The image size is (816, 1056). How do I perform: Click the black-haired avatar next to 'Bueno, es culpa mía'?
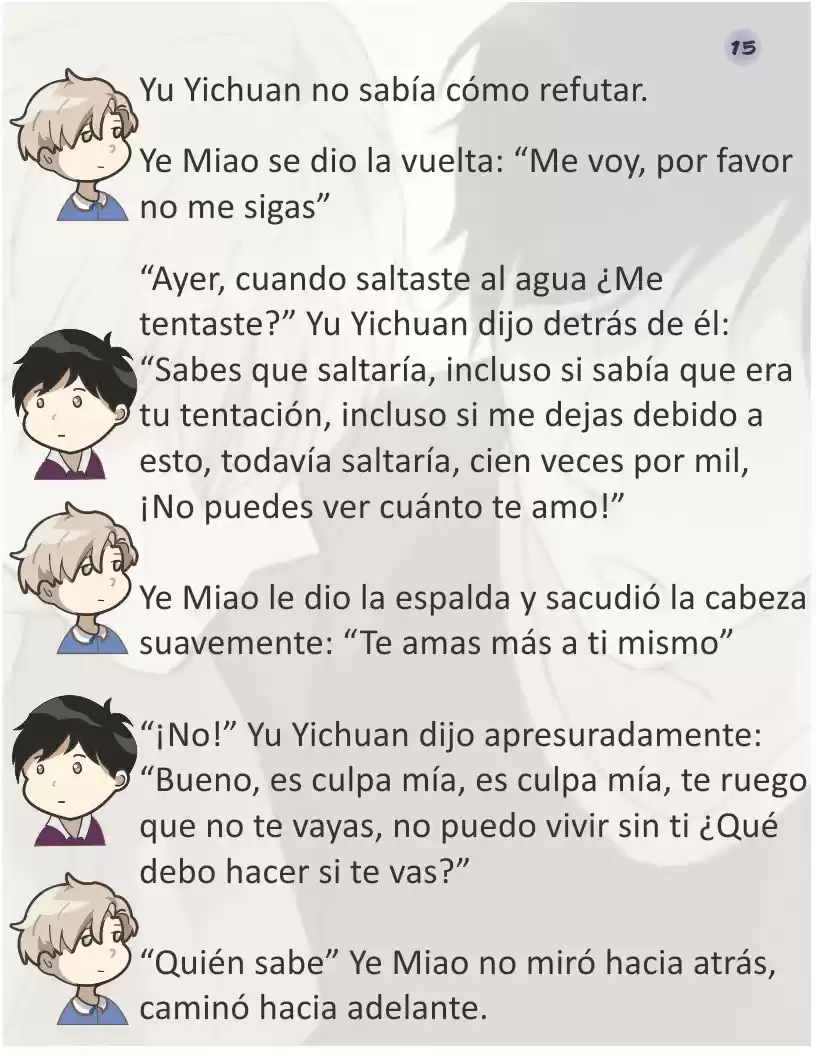click(70, 770)
